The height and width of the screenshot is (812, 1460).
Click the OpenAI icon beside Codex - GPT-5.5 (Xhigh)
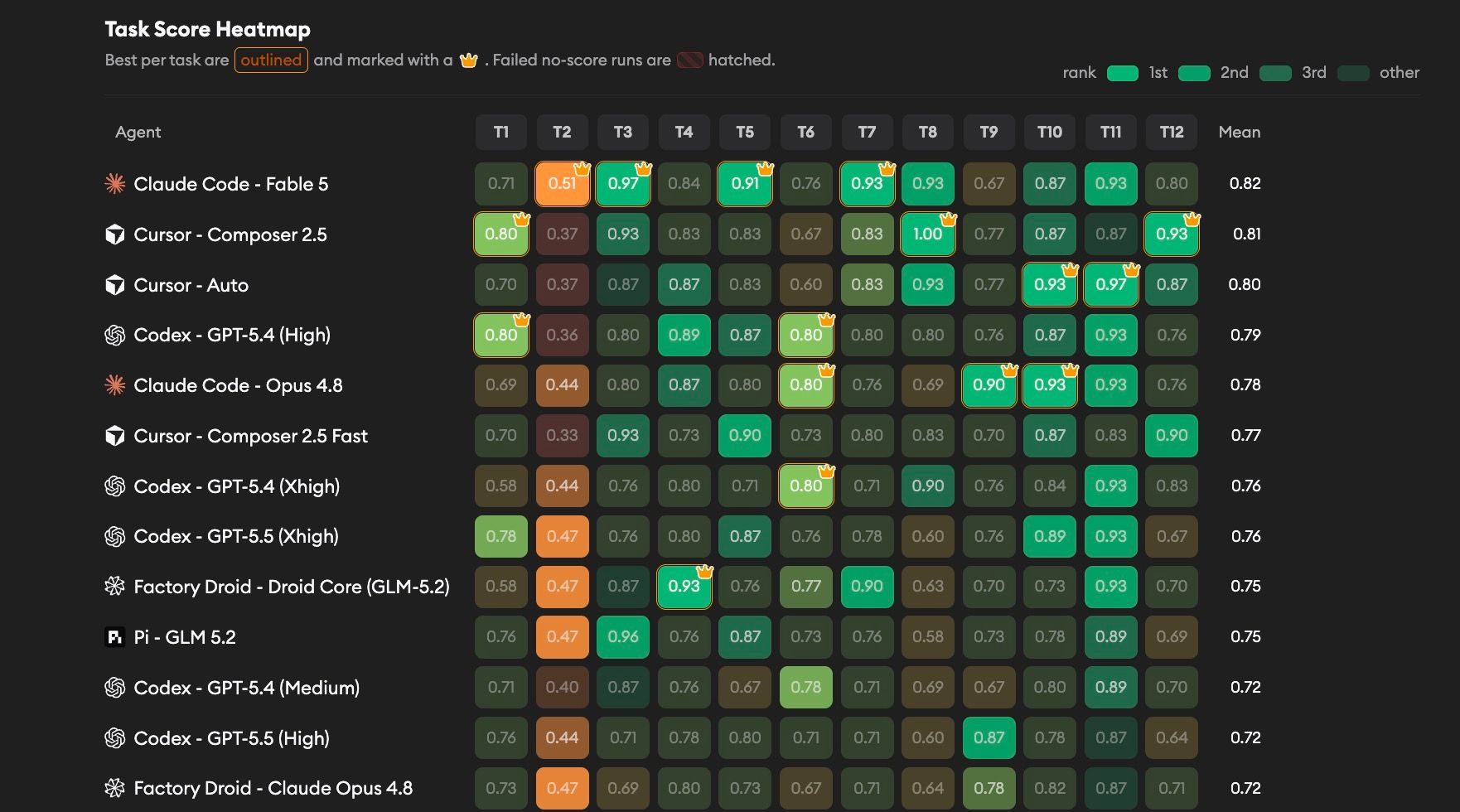[x=115, y=536]
